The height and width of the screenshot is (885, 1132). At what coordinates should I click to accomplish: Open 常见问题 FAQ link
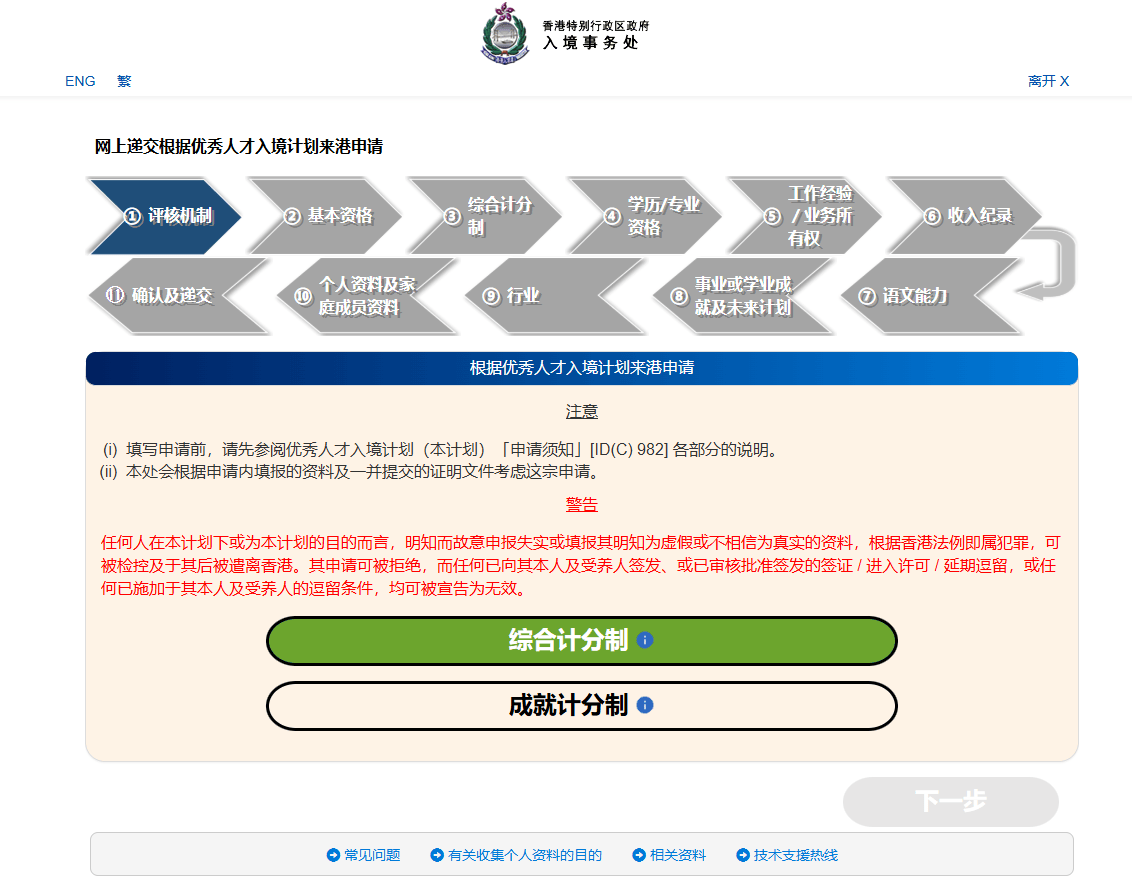click(x=372, y=855)
